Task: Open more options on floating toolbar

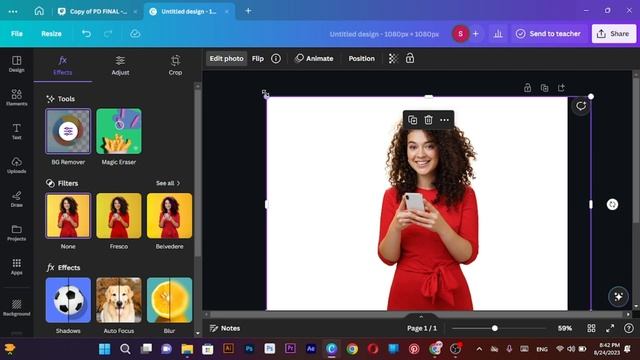Action: click(x=444, y=120)
